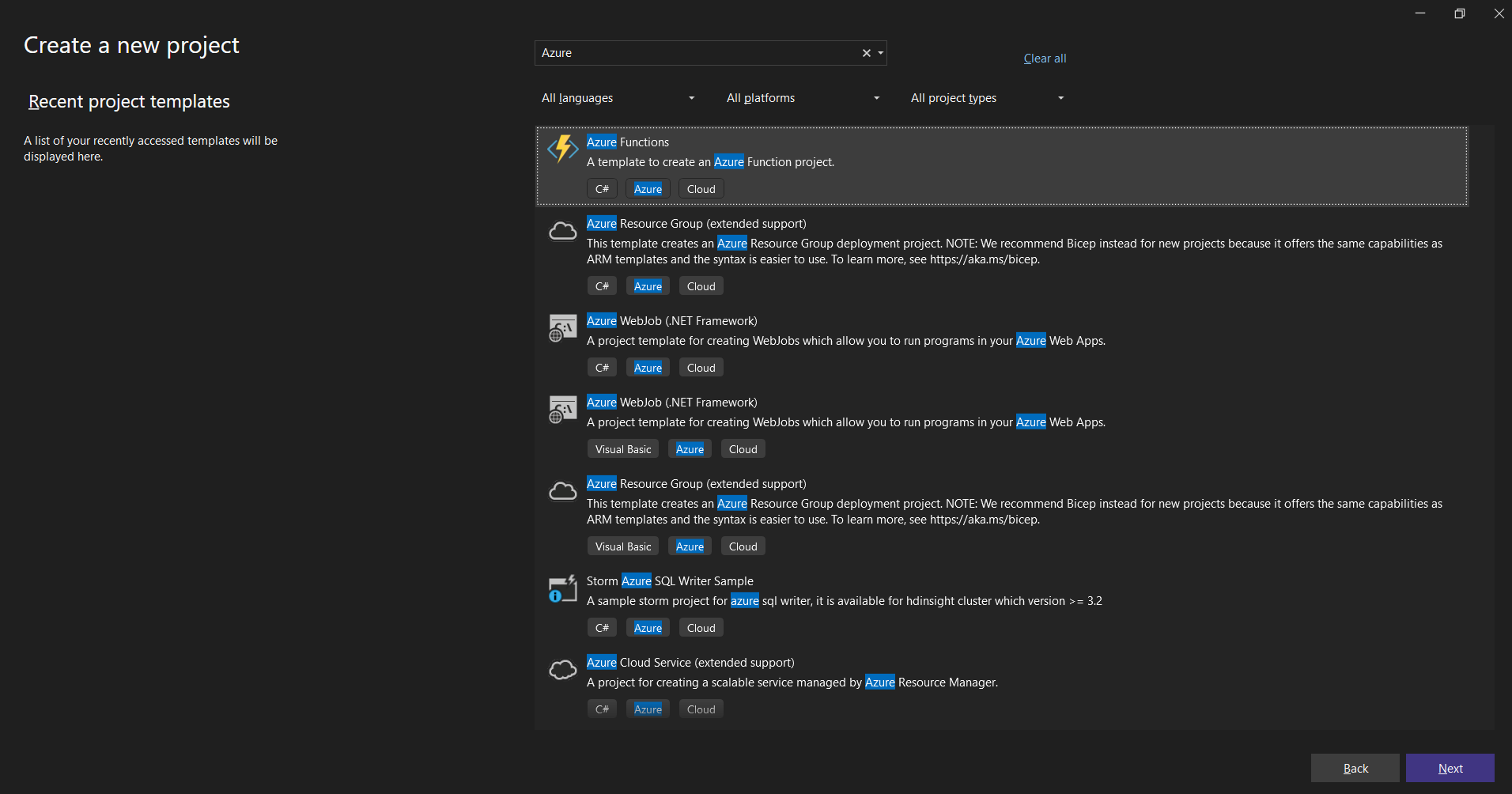Restore down the window

coord(1460,13)
